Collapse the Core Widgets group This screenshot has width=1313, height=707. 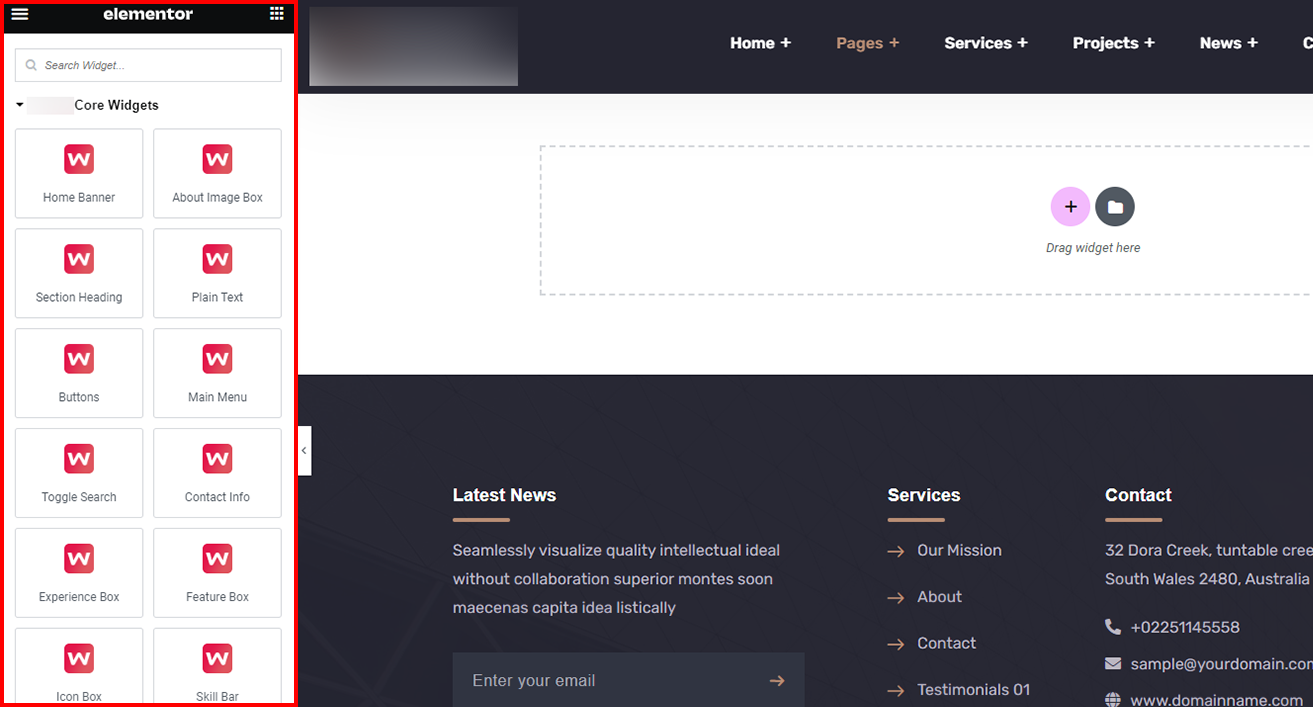pos(18,104)
